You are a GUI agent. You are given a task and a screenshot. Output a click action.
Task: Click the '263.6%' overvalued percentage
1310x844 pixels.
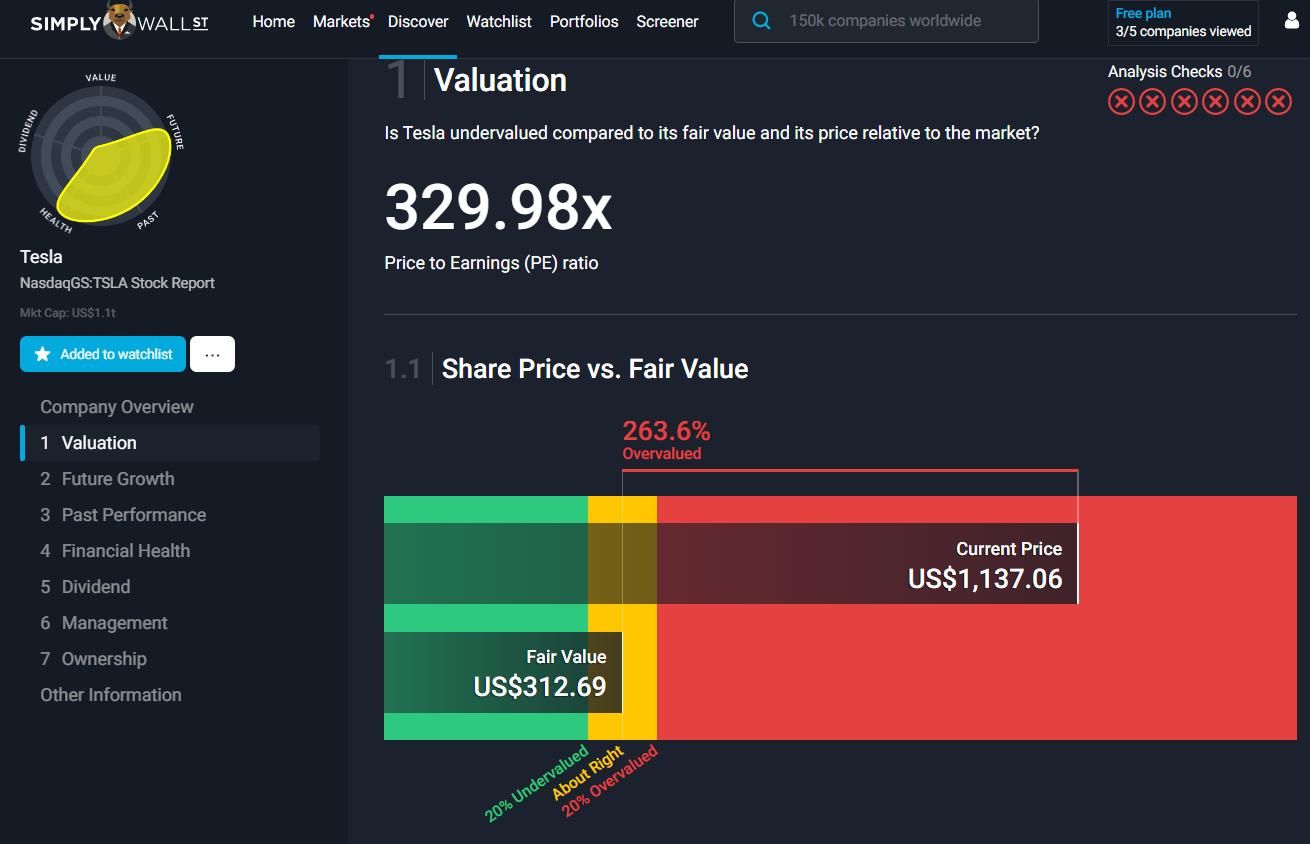point(666,431)
